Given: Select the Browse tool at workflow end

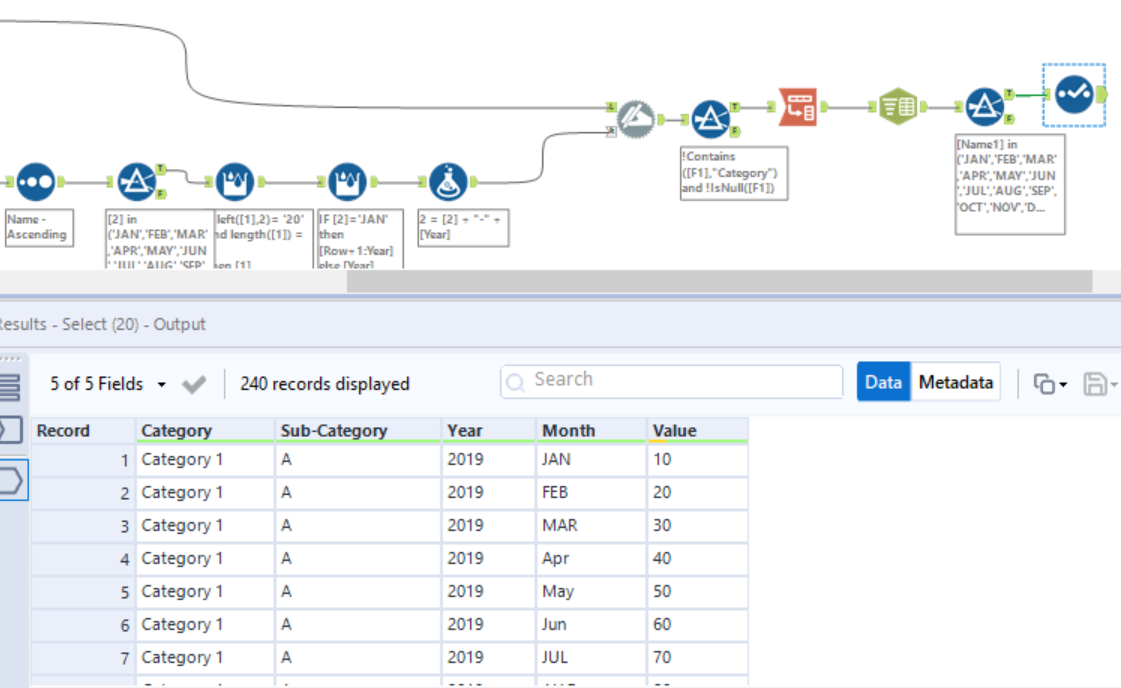Looking at the screenshot, I should pyautogui.click(x=1073, y=95).
